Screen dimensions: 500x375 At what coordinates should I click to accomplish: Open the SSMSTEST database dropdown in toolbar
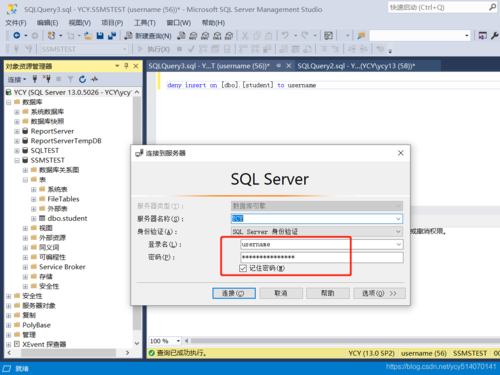click(x=125, y=49)
